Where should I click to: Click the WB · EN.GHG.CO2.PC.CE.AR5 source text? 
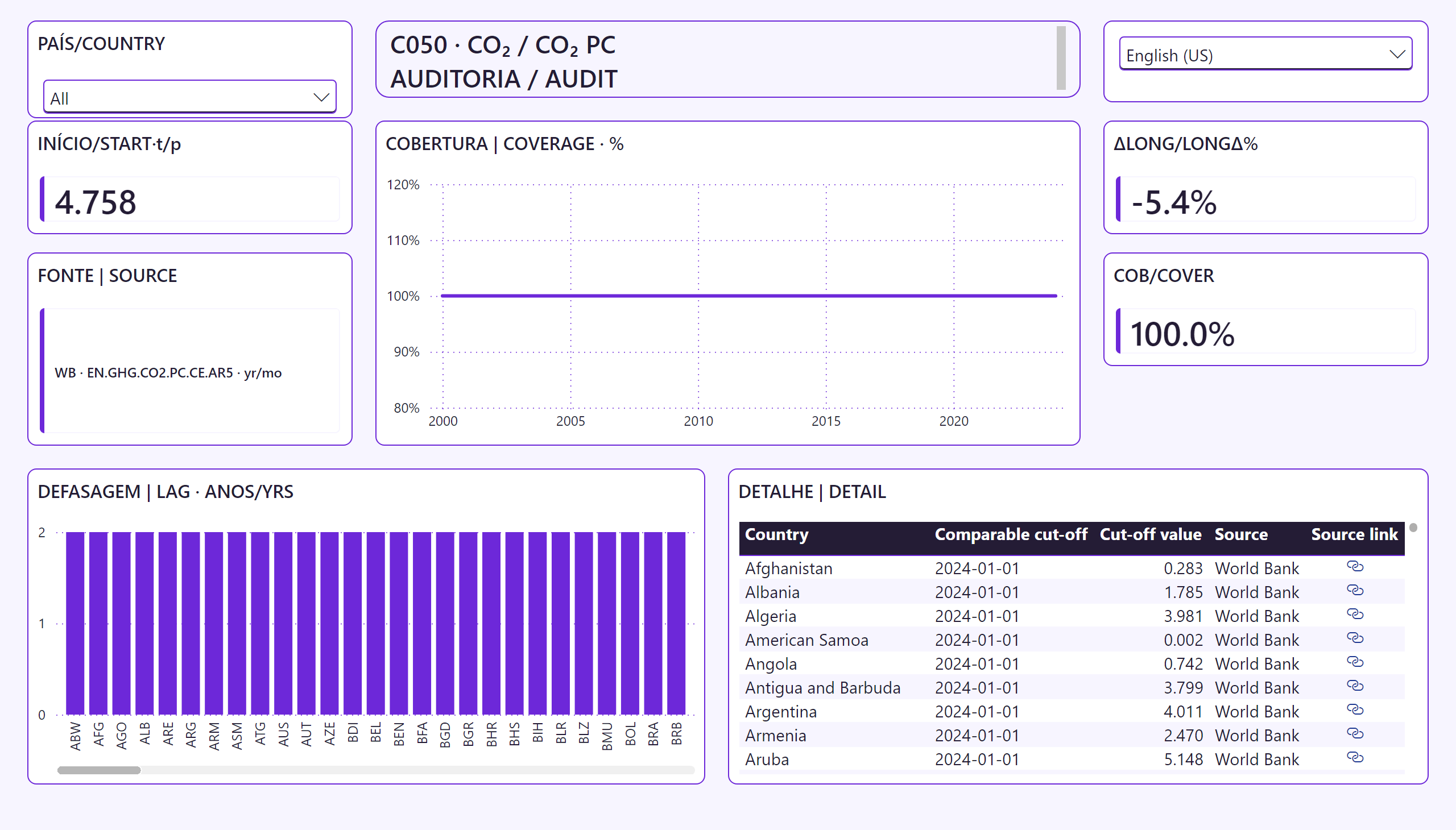[x=168, y=373]
